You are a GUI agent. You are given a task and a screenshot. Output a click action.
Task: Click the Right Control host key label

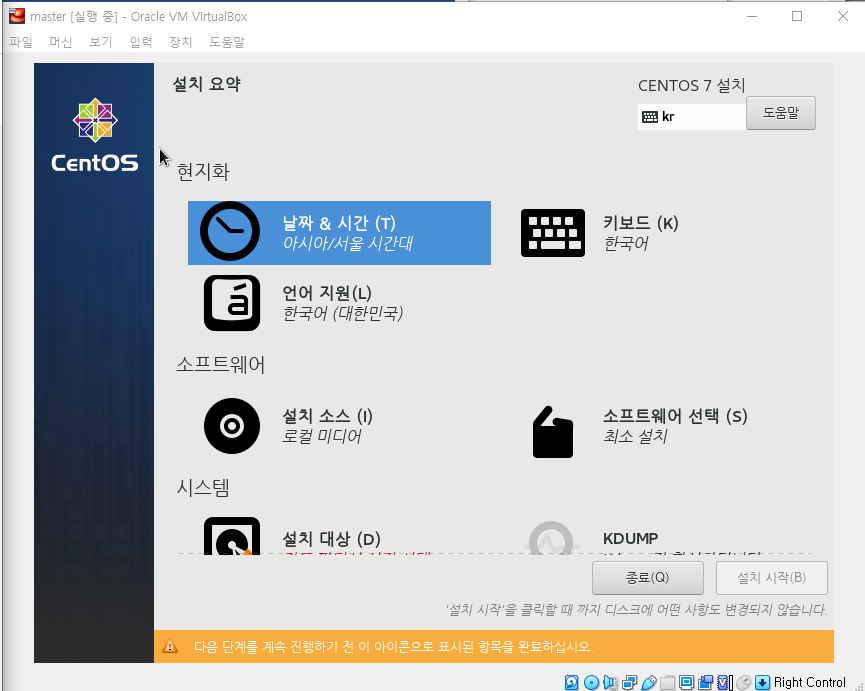coord(809,682)
